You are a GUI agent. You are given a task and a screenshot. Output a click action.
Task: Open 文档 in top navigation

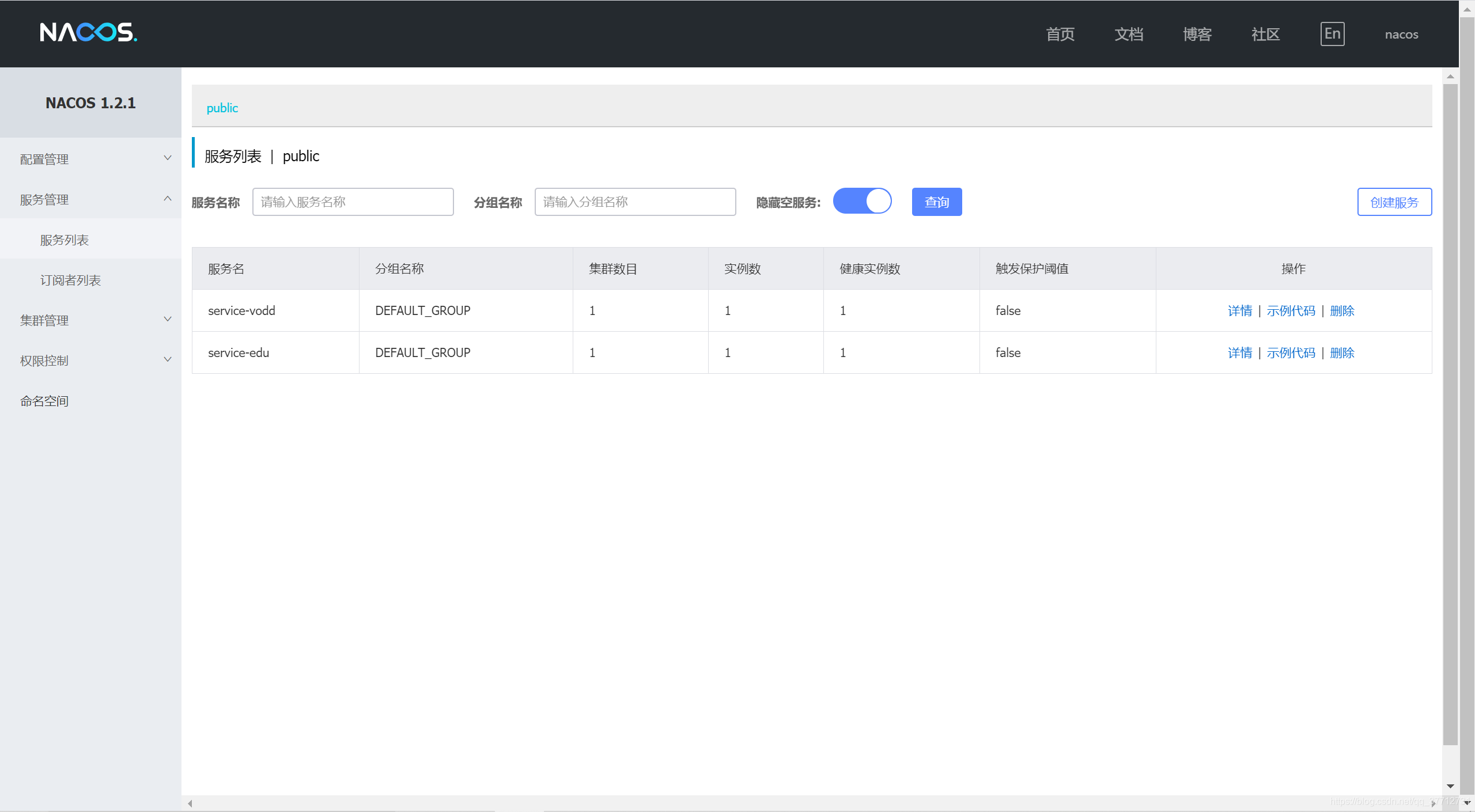(1129, 35)
